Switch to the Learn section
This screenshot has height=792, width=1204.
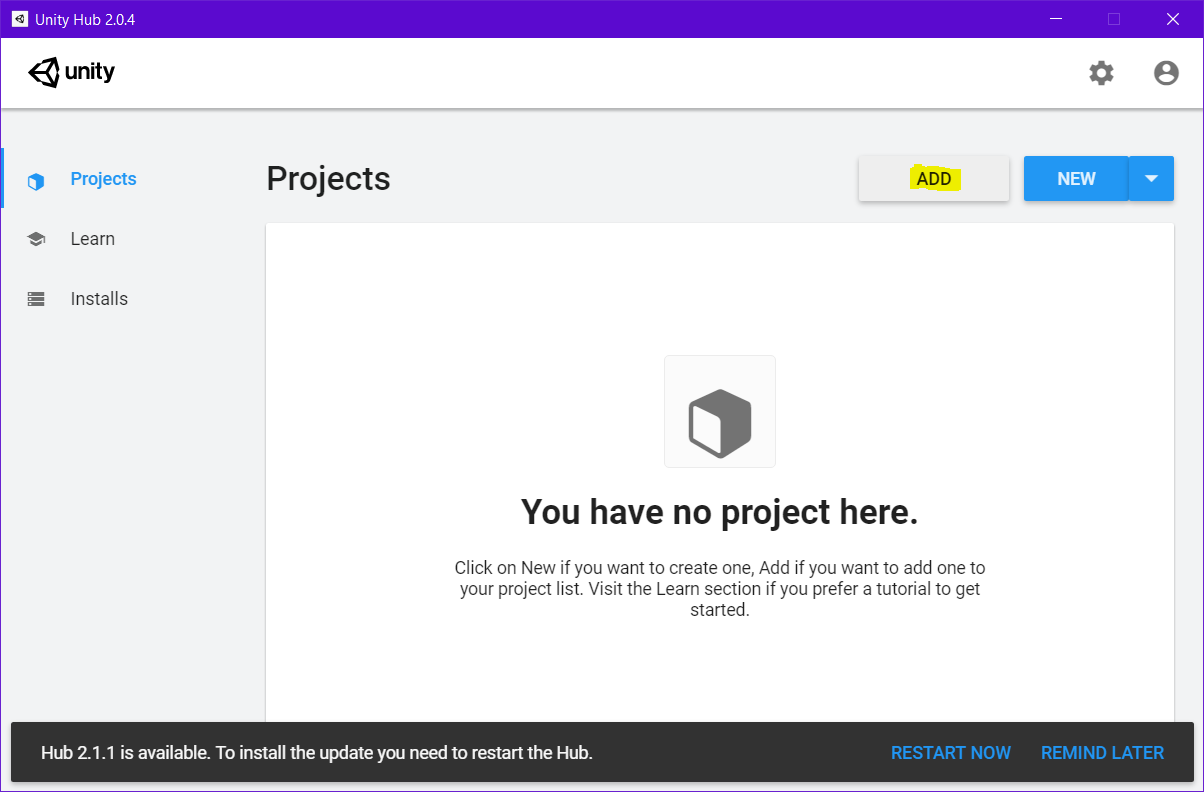pos(93,238)
